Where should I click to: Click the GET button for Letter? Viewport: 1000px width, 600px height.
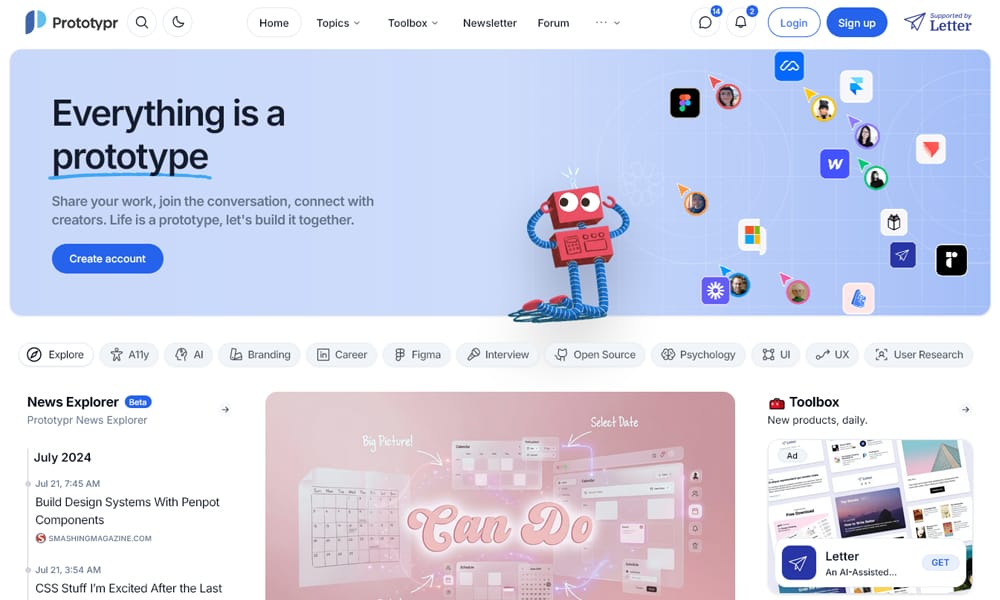(939, 562)
